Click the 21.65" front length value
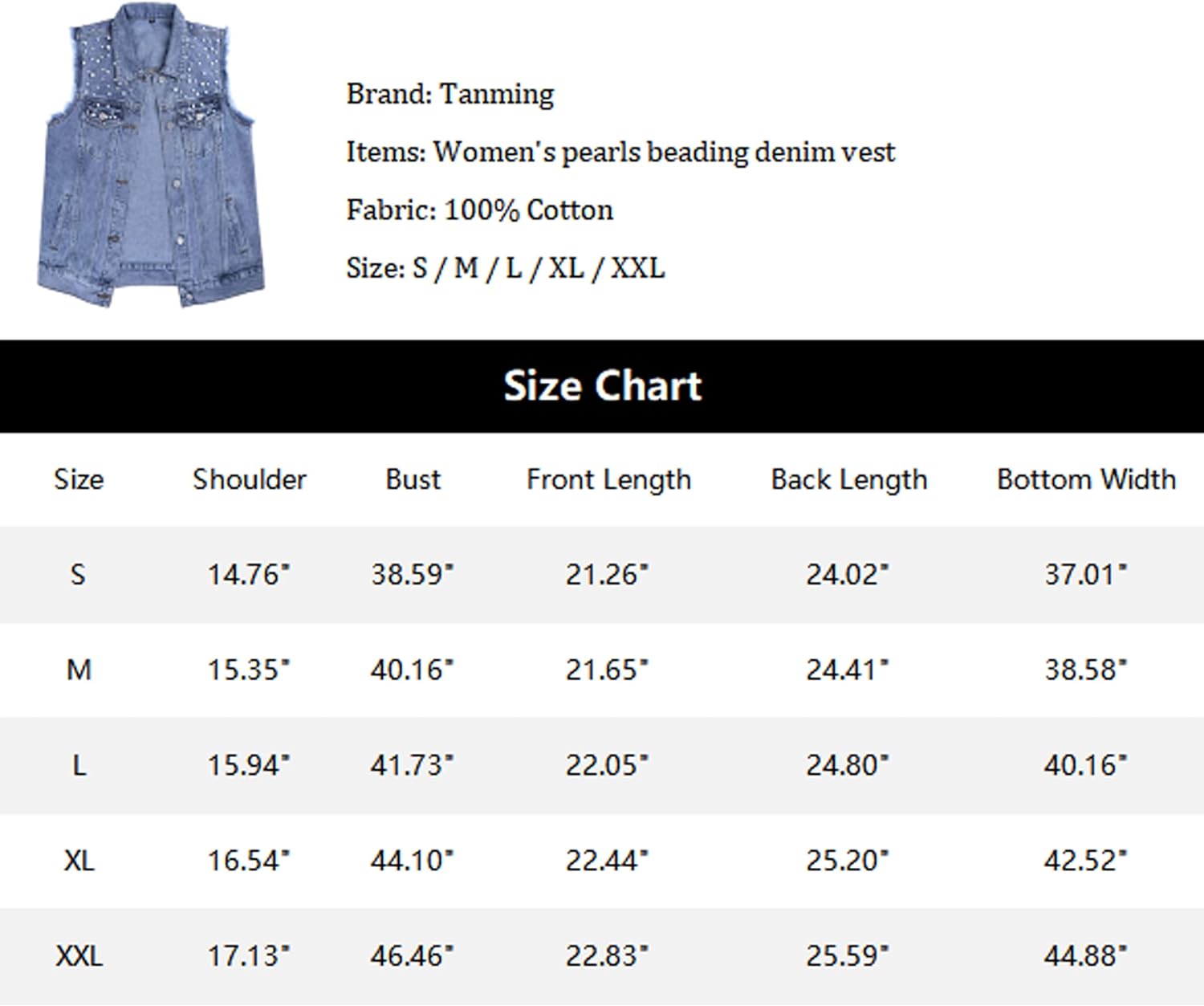The image size is (1204, 1006). 607,670
